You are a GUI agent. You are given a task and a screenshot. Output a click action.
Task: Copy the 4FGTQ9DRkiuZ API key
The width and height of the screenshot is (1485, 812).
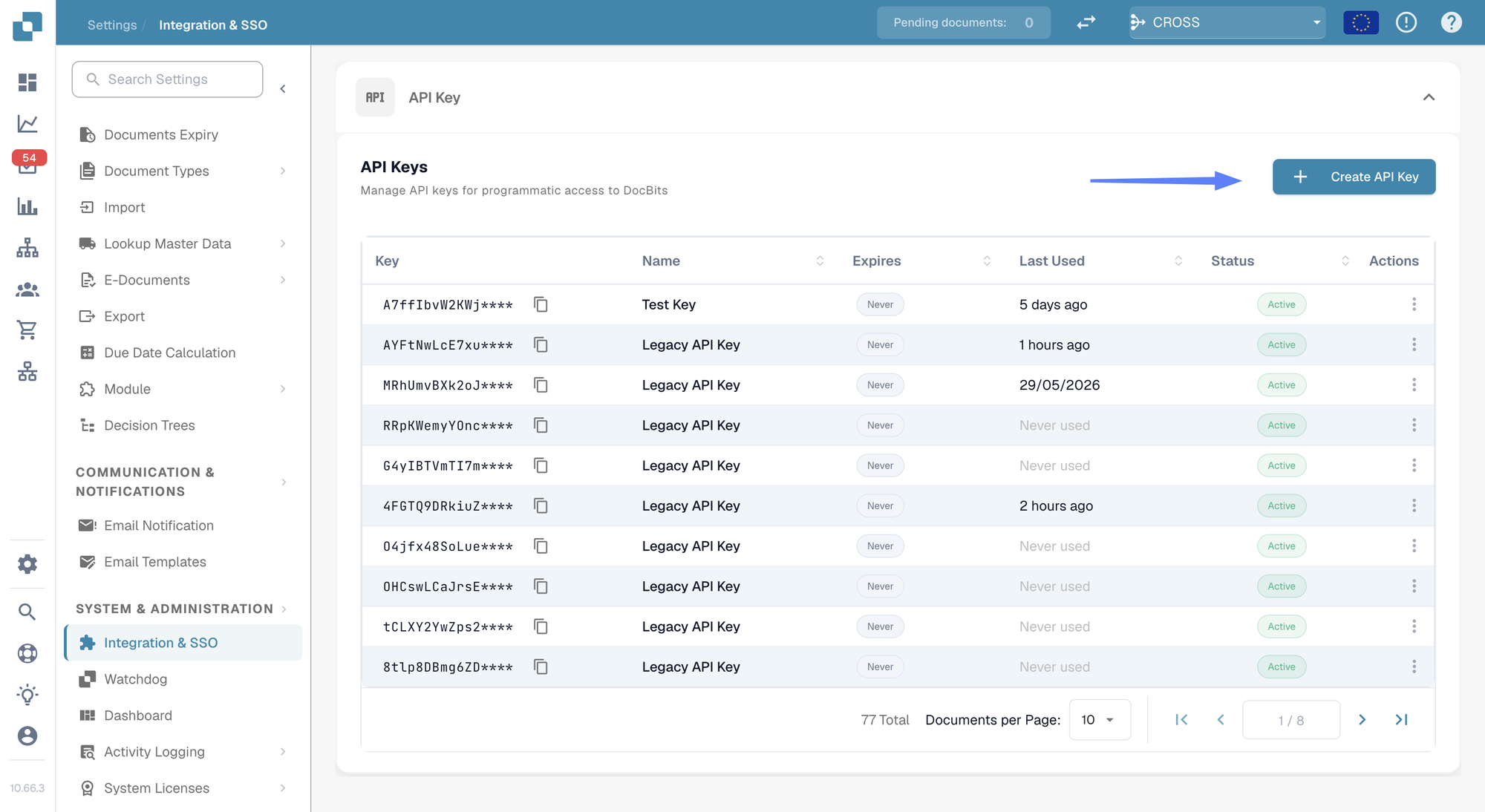click(x=541, y=505)
